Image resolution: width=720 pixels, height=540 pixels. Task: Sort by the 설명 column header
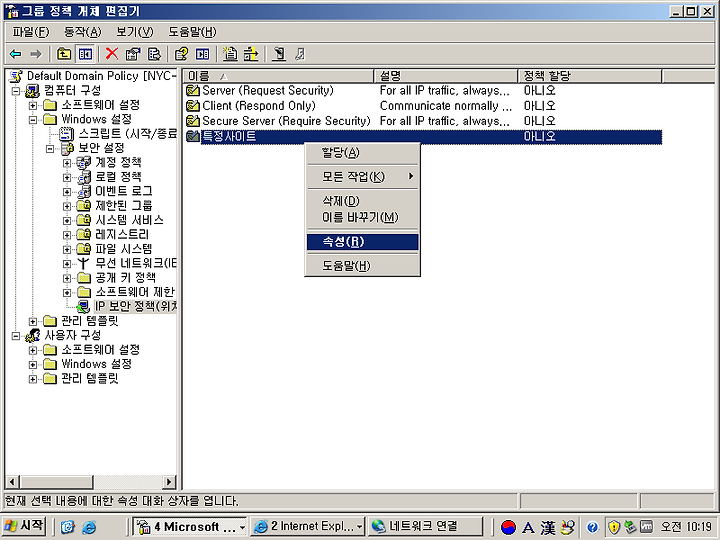click(446, 76)
